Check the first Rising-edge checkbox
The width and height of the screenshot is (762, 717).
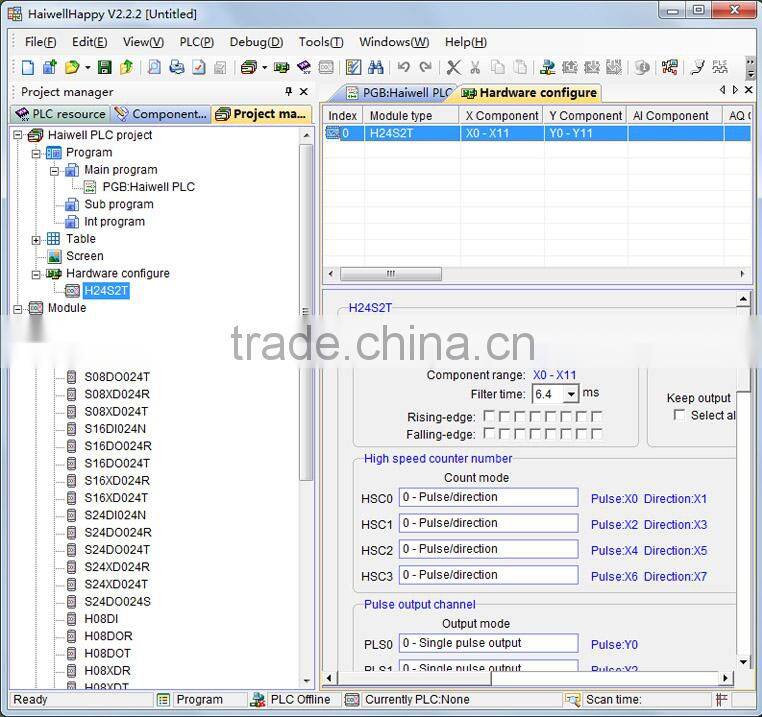tap(490, 416)
